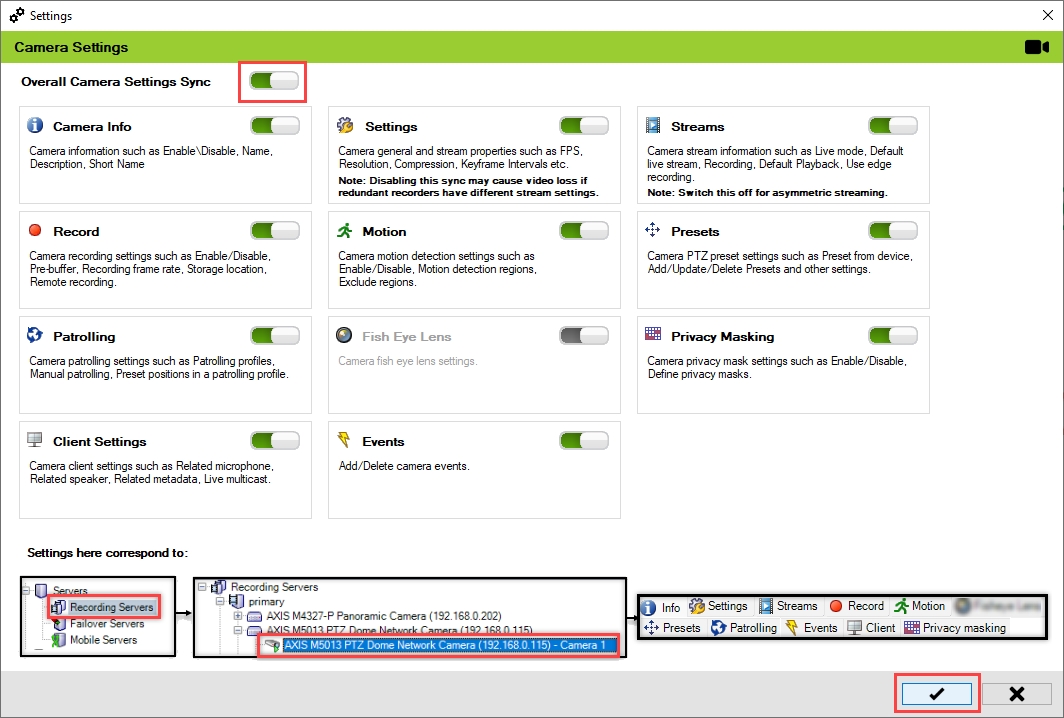This screenshot has width=1064, height=718.
Task: Click the Camera Info blue info icon
Action: tap(35, 126)
